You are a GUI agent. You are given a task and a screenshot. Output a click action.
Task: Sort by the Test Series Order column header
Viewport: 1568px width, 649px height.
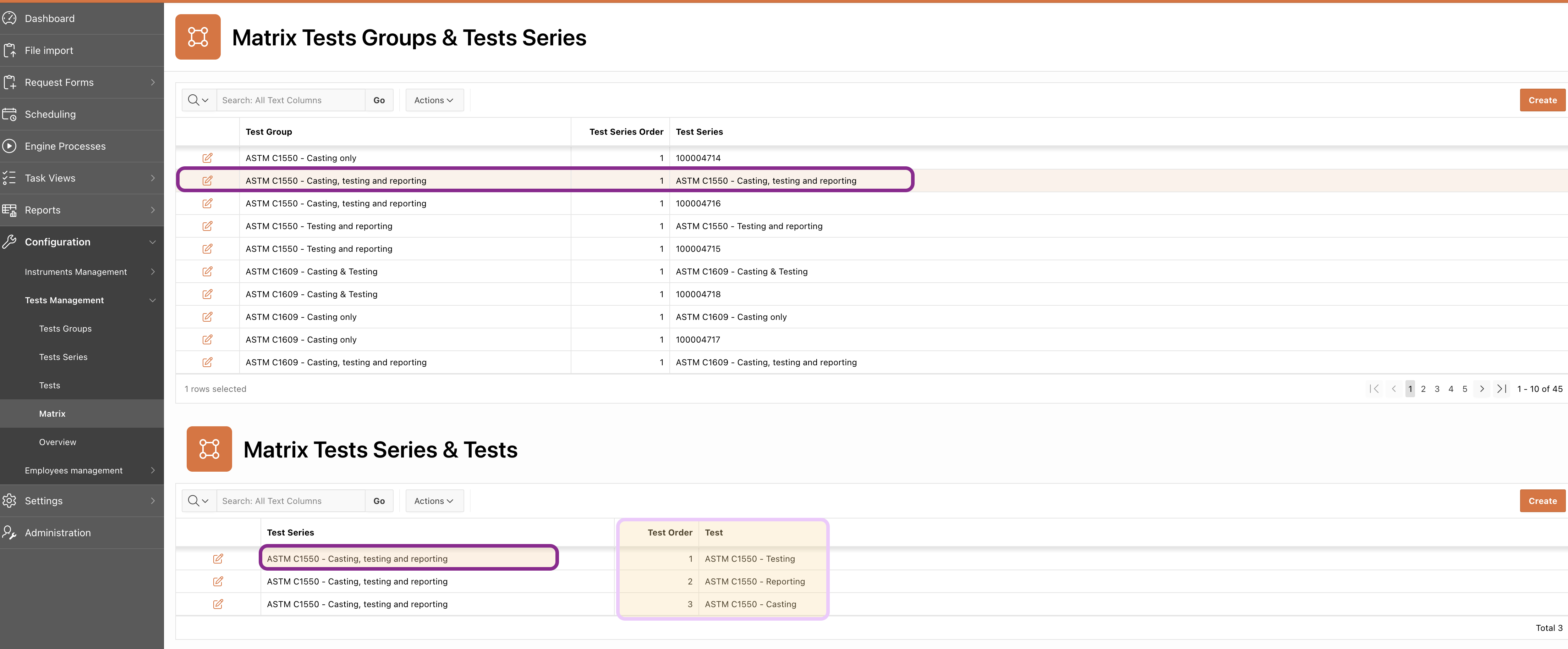click(626, 132)
